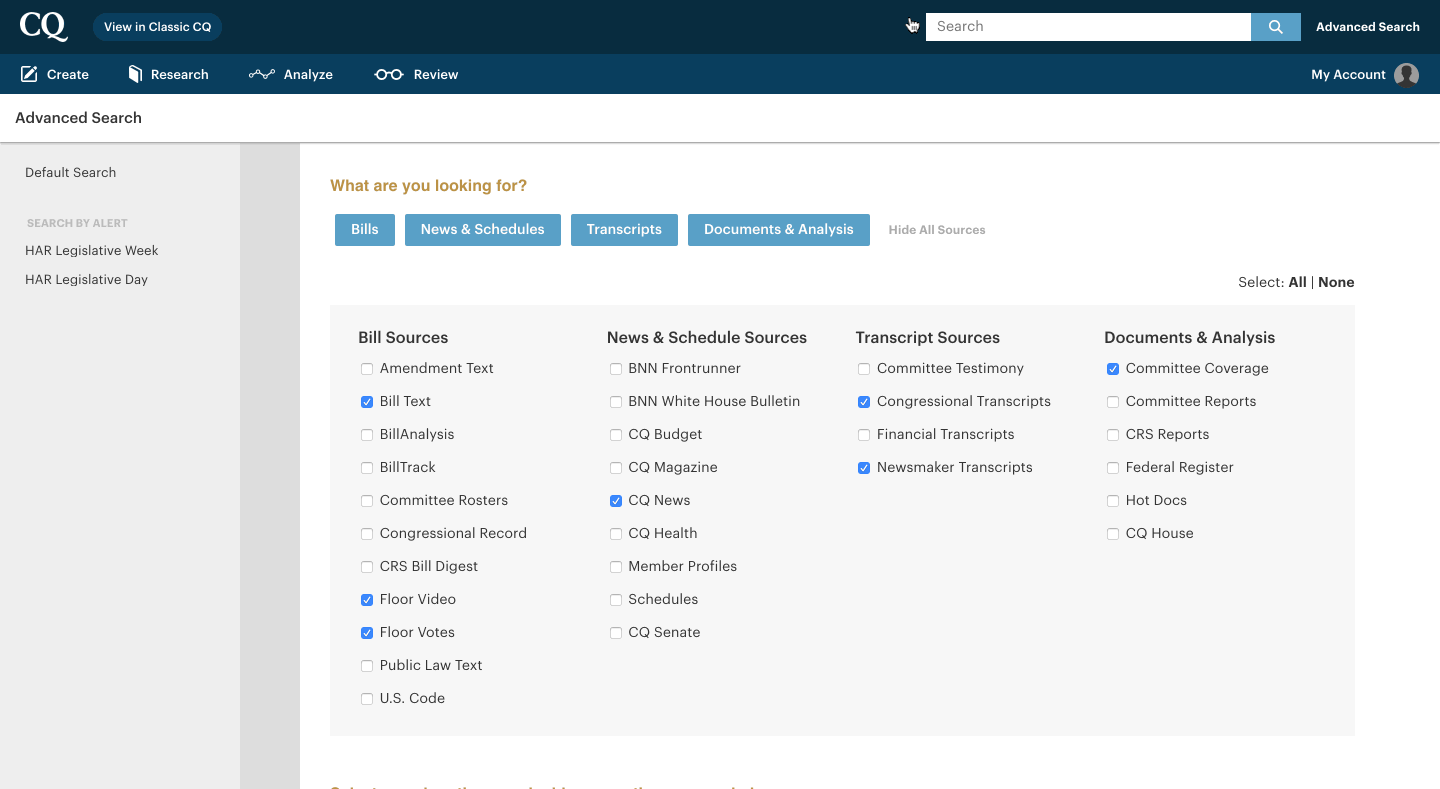Check the Schedules source option
This screenshot has width=1440, height=789.
[615, 599]
